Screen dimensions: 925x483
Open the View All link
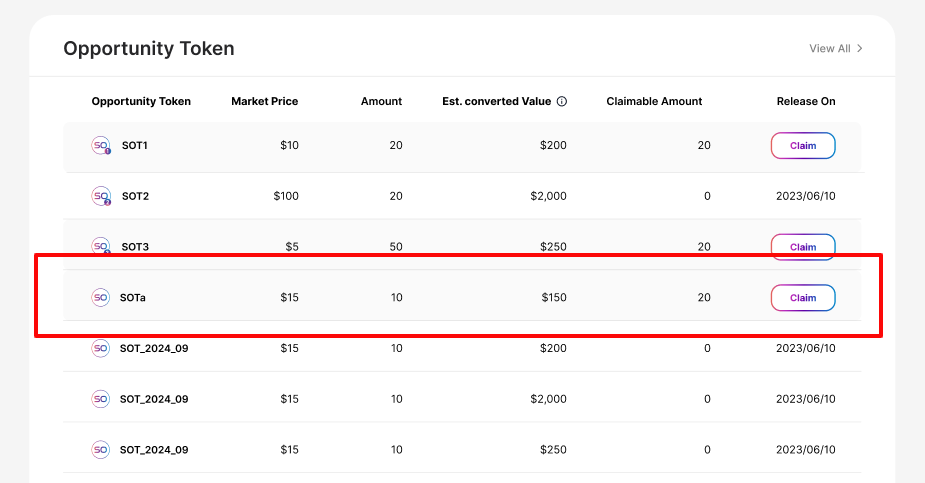coord(835,48)
